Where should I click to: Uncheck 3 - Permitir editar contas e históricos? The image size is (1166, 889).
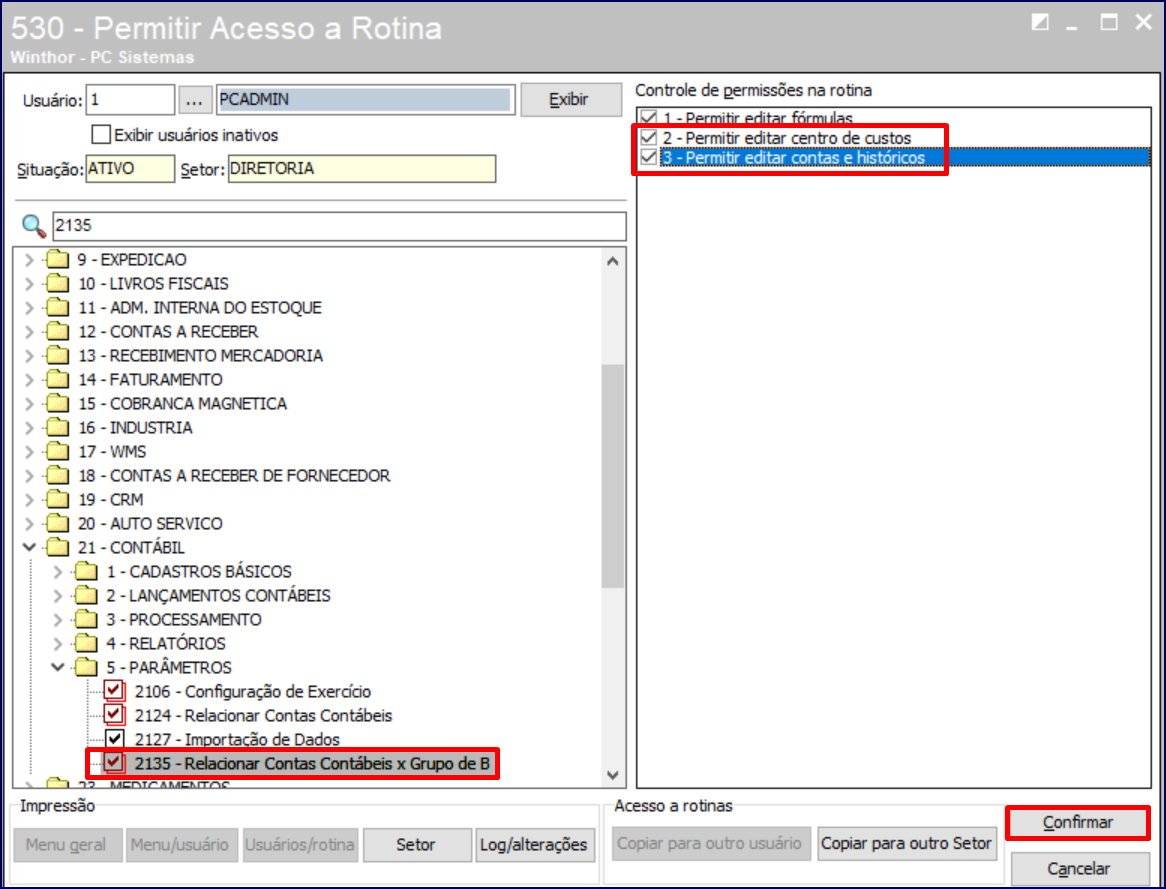pos(649,157)
